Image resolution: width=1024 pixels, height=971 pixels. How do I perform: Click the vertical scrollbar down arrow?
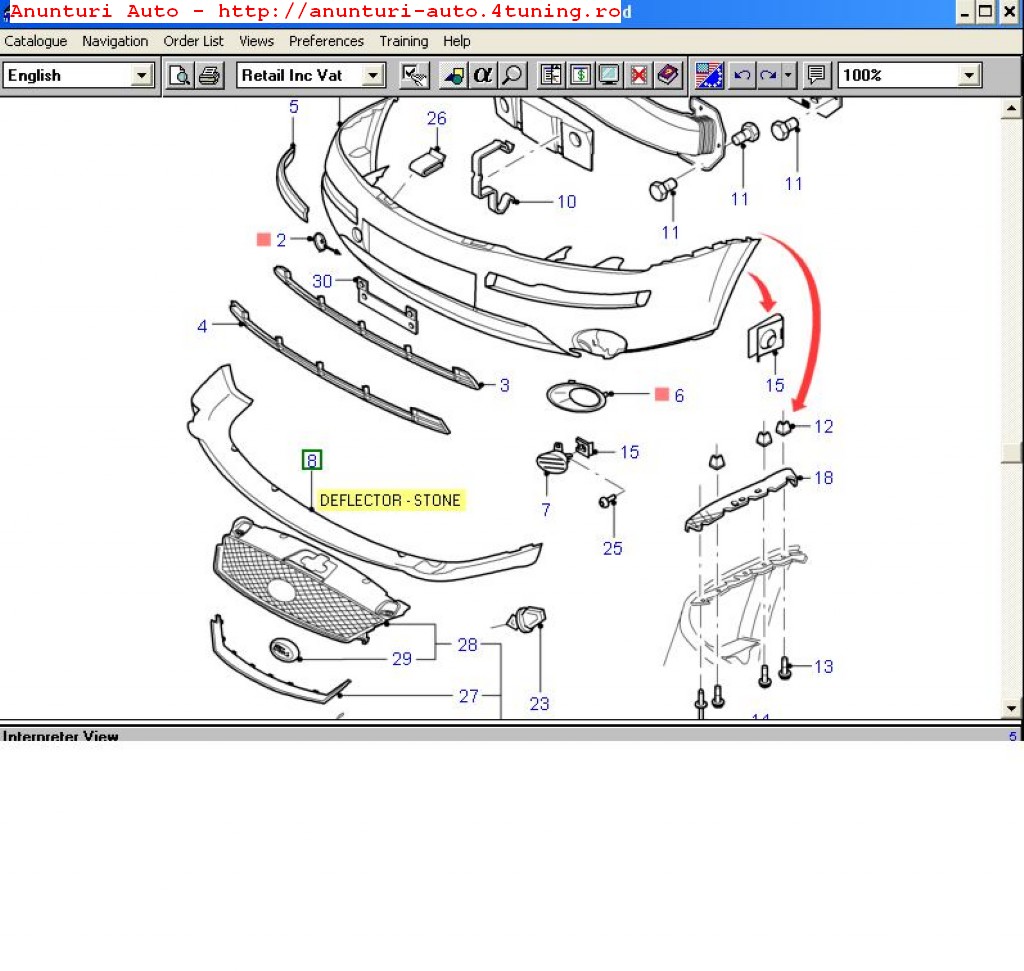tap(1011, 709)
